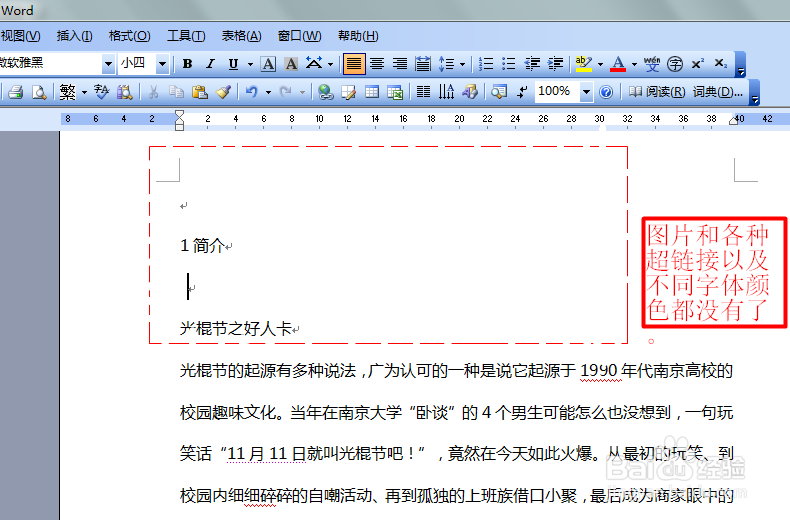
Task: Click Format Painter brush
Action: point(223,92)
